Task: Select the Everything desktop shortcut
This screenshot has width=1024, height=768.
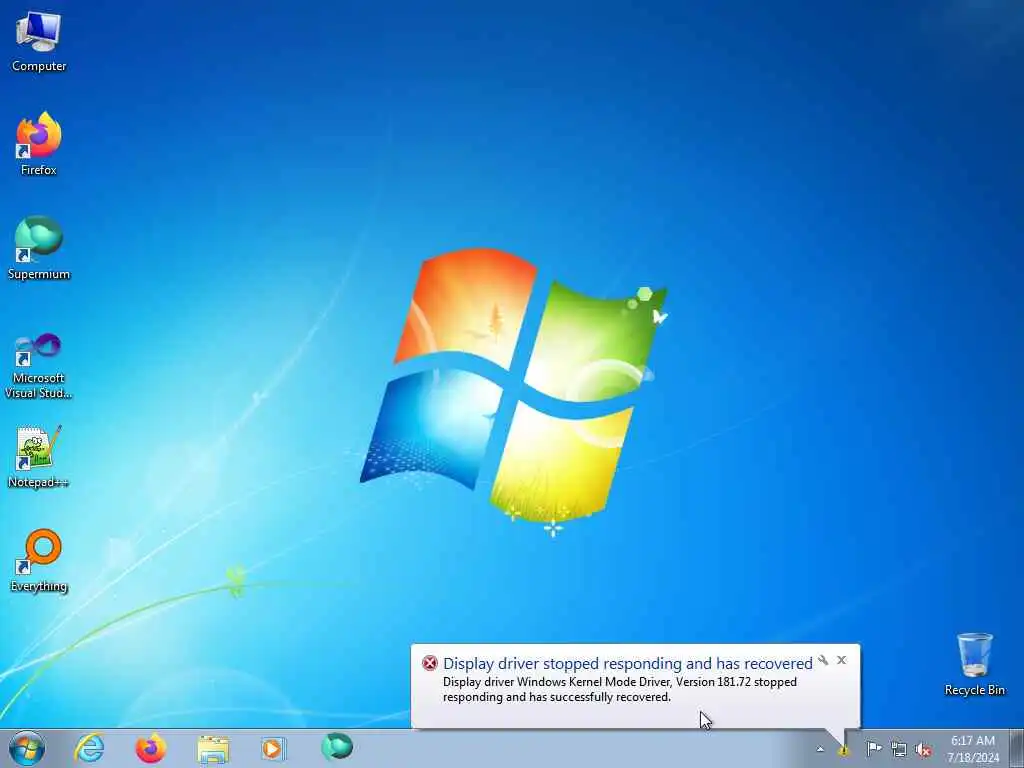Action: point(39,560)
